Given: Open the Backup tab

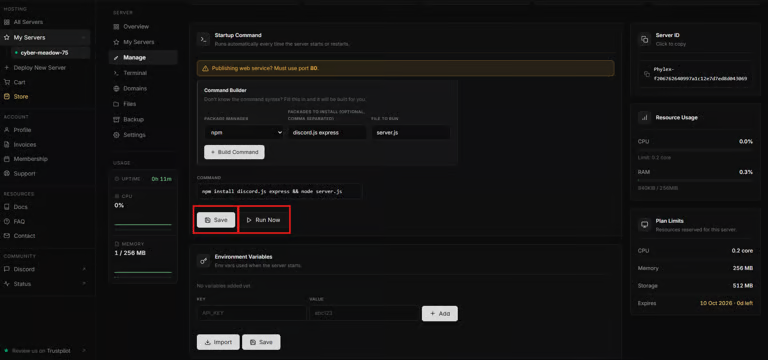Looking at the screenshot, I should 133,120.
